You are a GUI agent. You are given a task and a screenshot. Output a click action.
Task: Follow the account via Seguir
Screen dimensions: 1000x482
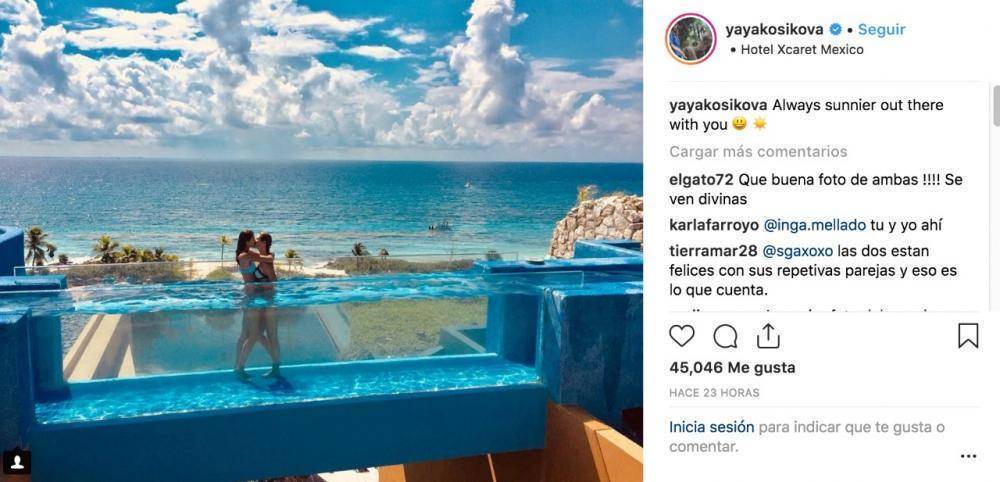click(881, 29)
